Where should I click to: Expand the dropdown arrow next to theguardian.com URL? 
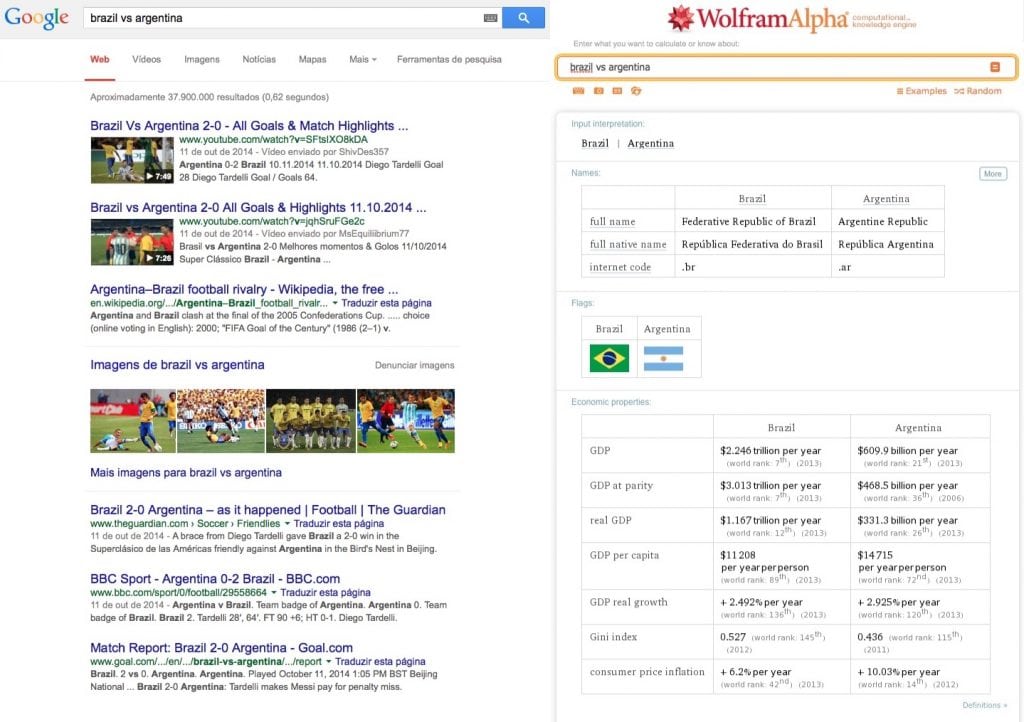pos(287,524)
